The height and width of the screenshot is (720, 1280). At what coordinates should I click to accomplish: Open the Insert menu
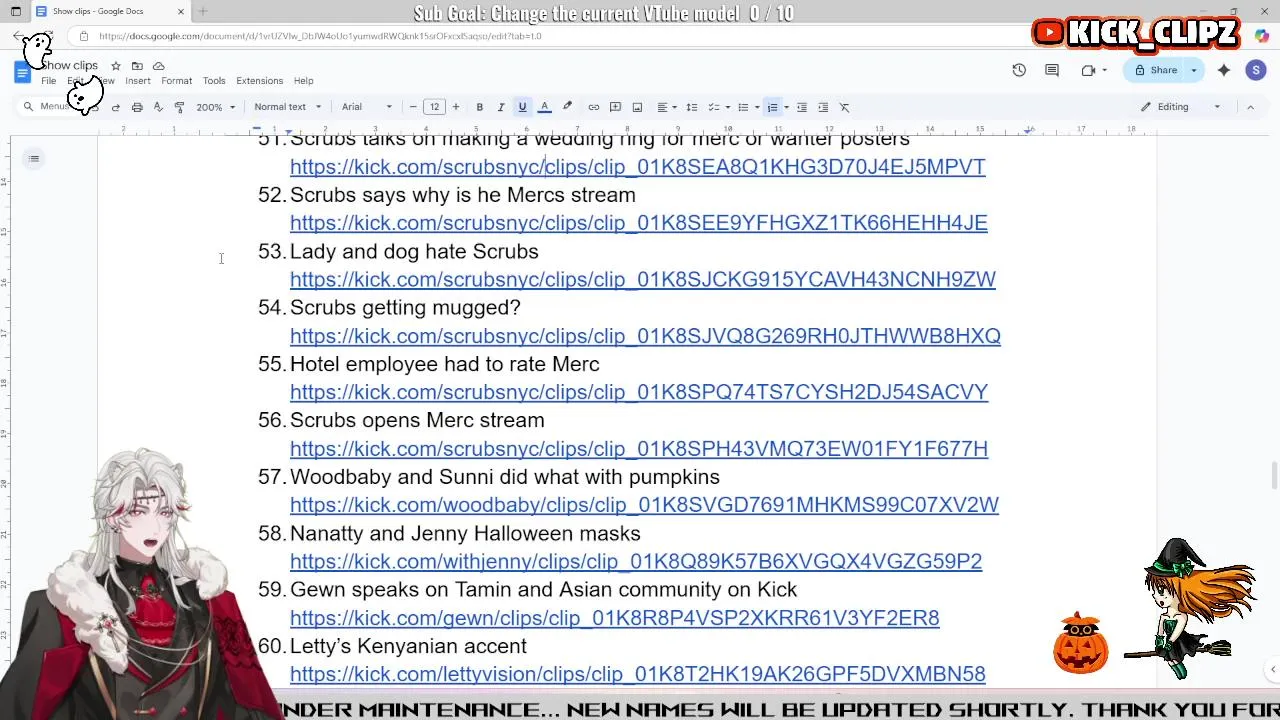(x=138, y=81)
